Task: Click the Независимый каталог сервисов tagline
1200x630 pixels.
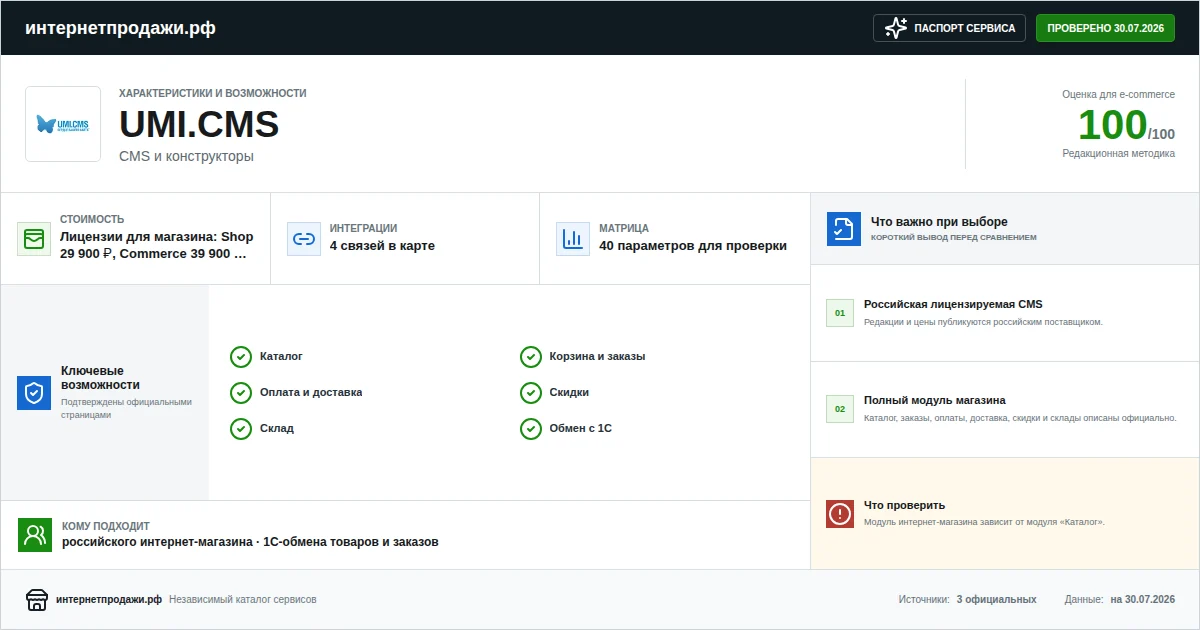Action: click(x=243, y=600)
